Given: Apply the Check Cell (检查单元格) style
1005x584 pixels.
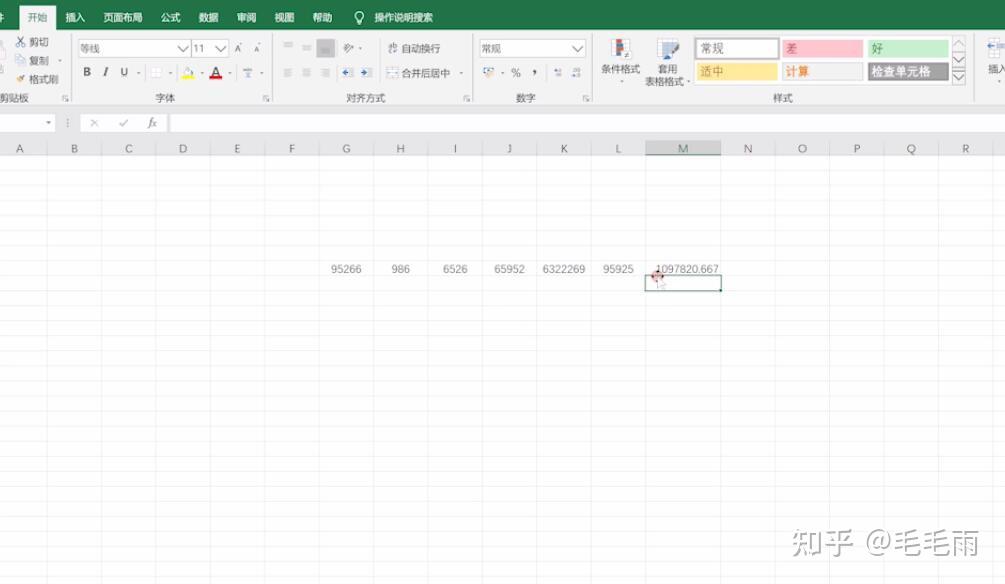Looking at the screenshot, I should point(908,71).
